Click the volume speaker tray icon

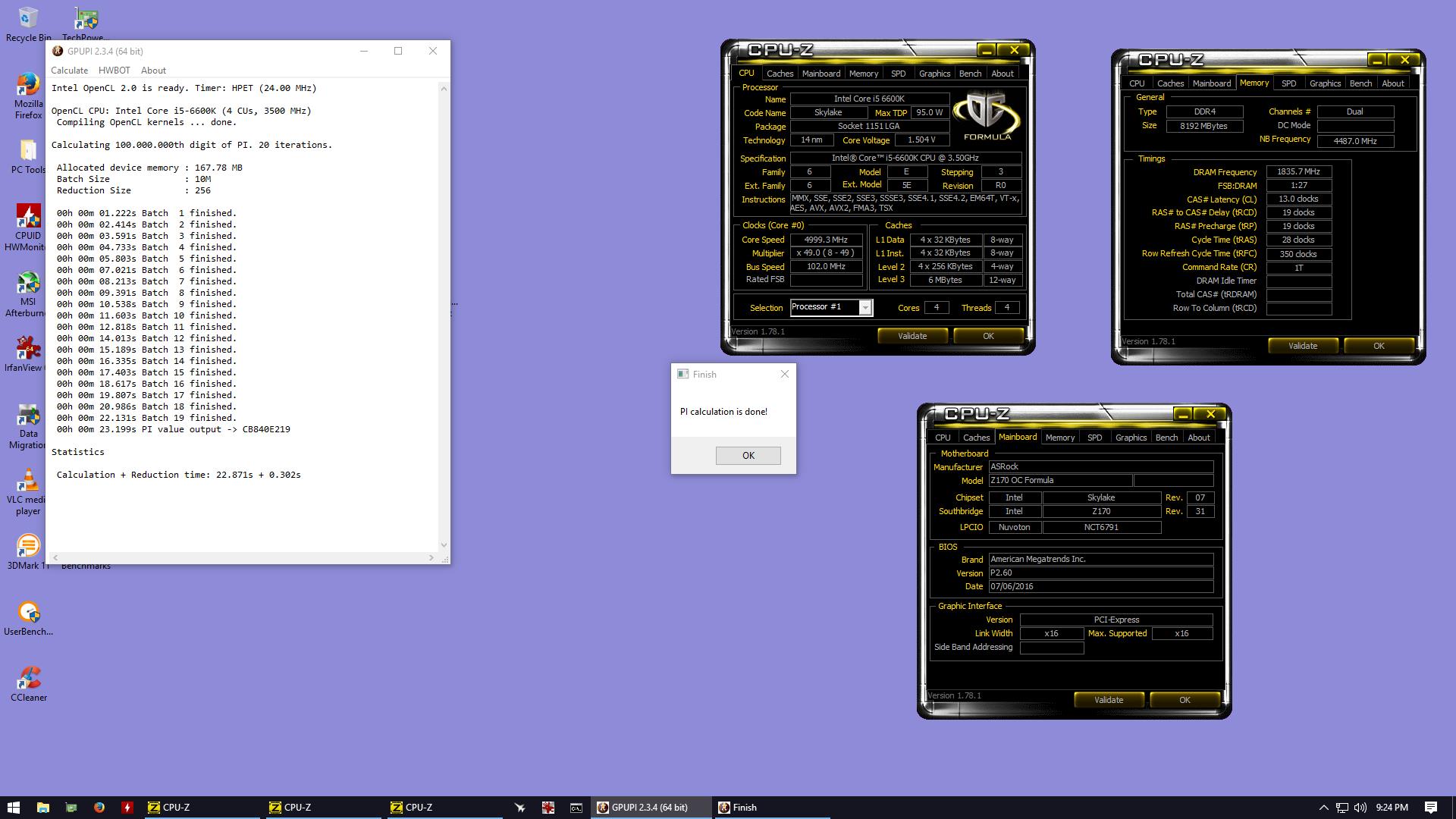point(1360,808)
